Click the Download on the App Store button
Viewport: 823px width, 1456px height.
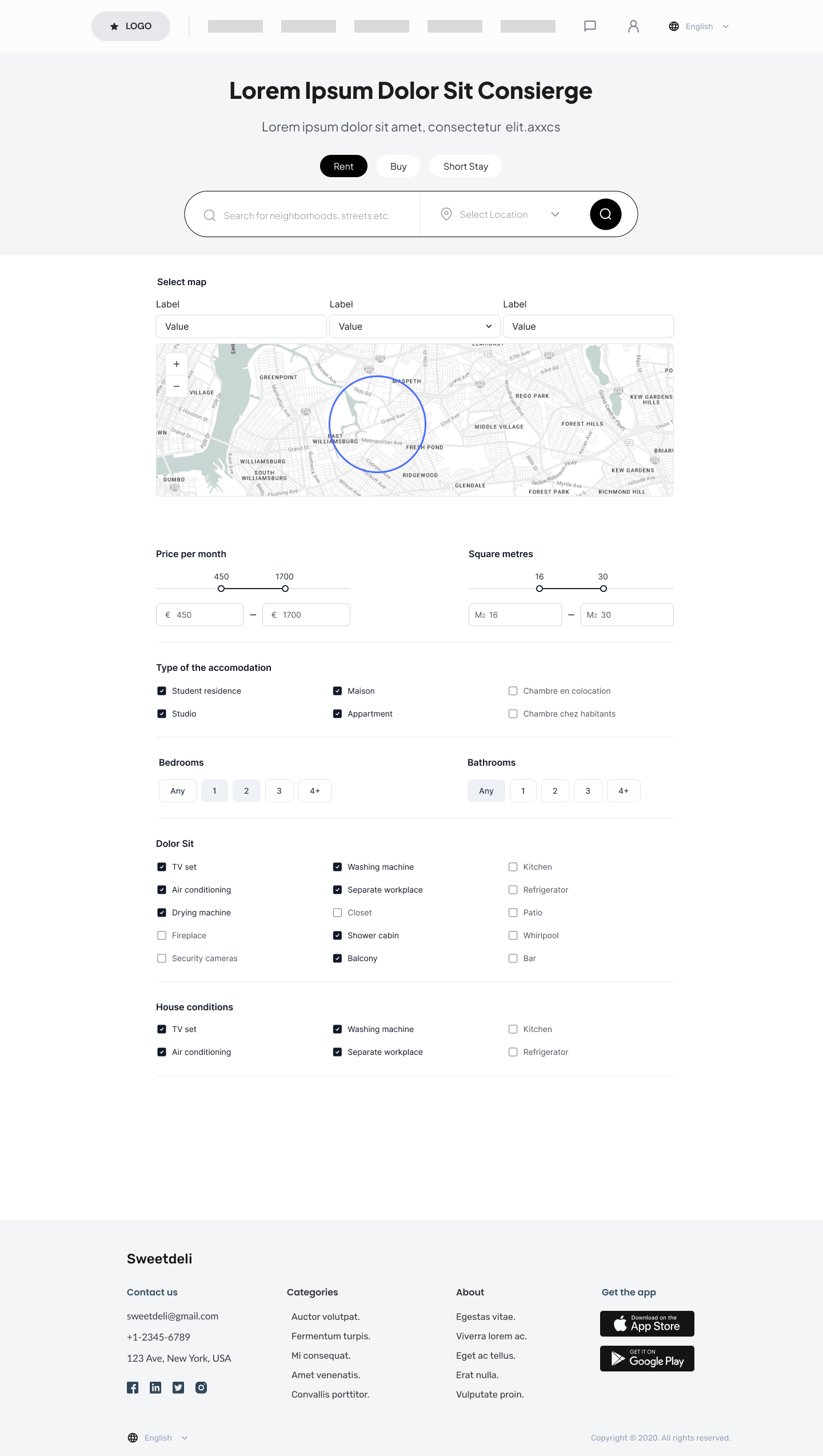(647, 1323)
